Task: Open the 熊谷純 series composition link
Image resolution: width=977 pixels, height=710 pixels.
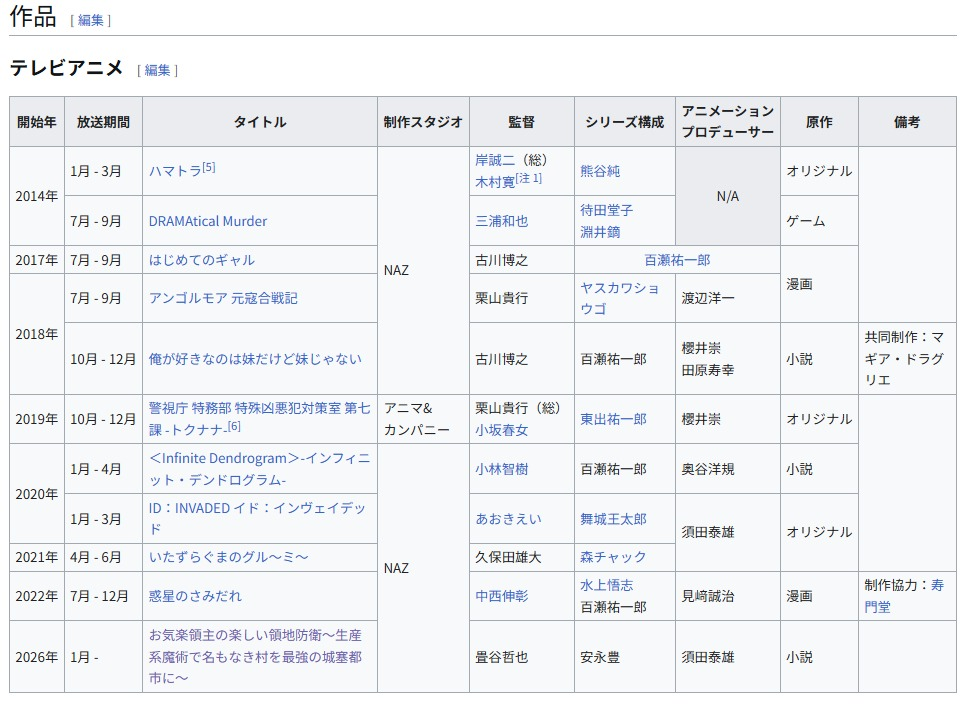Action: (x=600, y=171)
